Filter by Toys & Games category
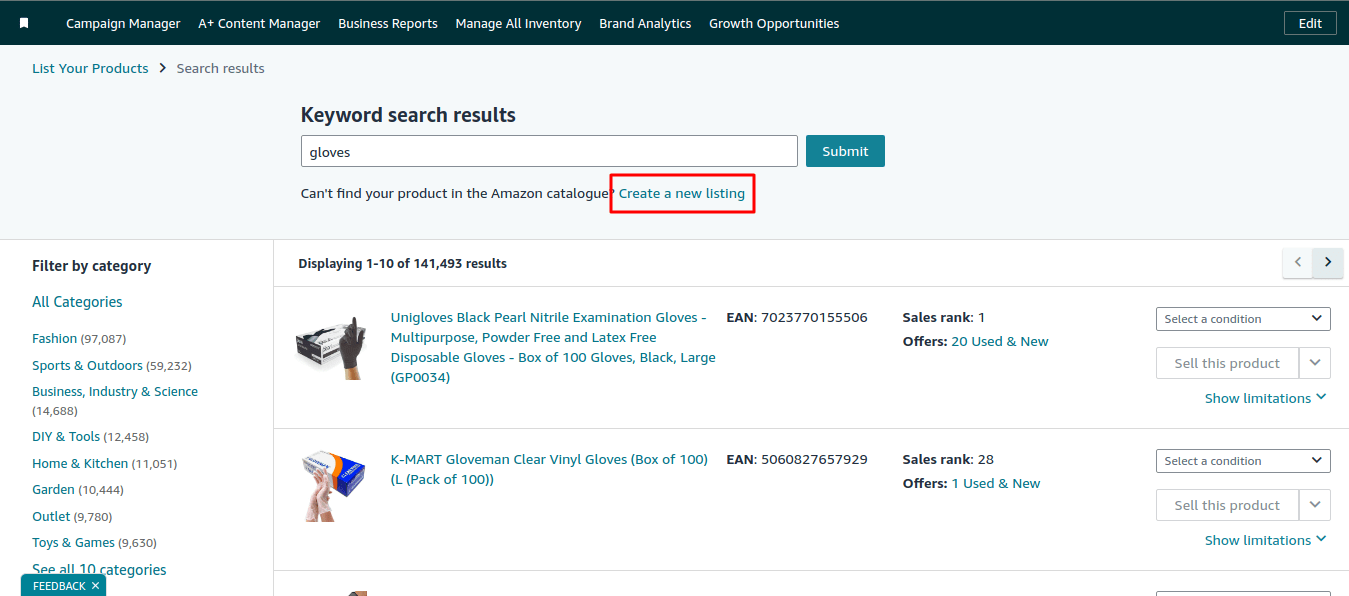 click(73, 542)
